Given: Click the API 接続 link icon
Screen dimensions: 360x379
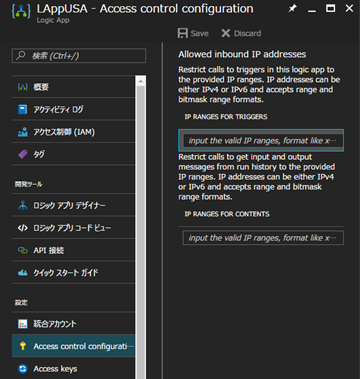Looking at the screenshot, I should [x=23, y=250].
